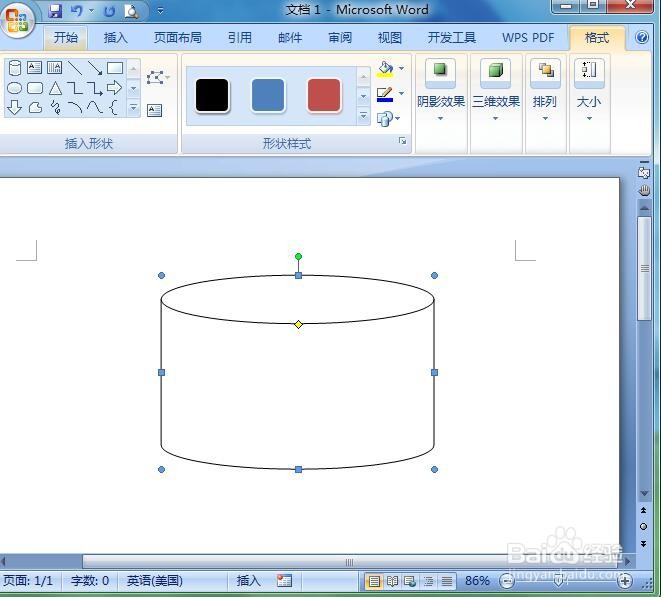Select the elbow connector shape
661x597 pixels.
(x=75, y=88)
